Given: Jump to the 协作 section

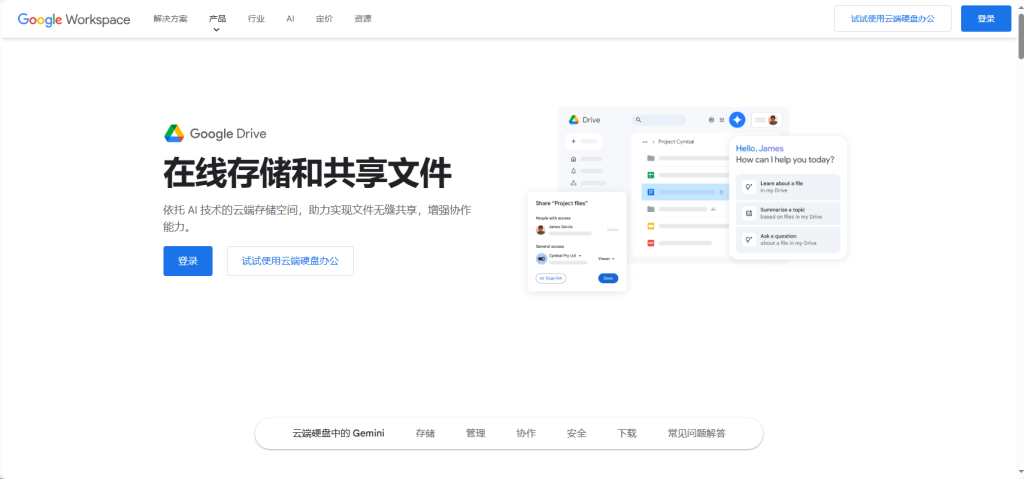Looking at the screenshot, I should [526, 433].
